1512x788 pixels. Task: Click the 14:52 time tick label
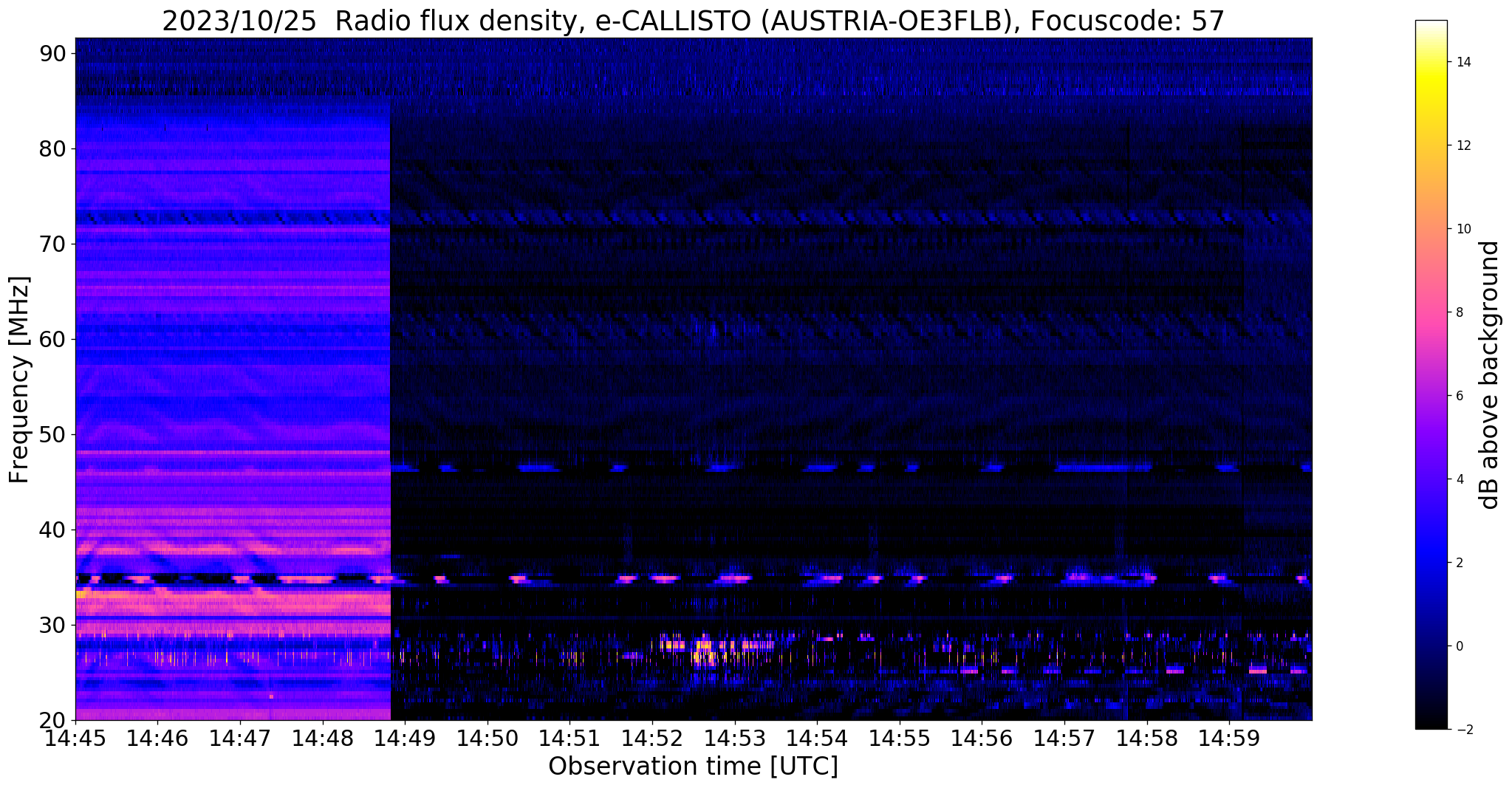(652, 738)
